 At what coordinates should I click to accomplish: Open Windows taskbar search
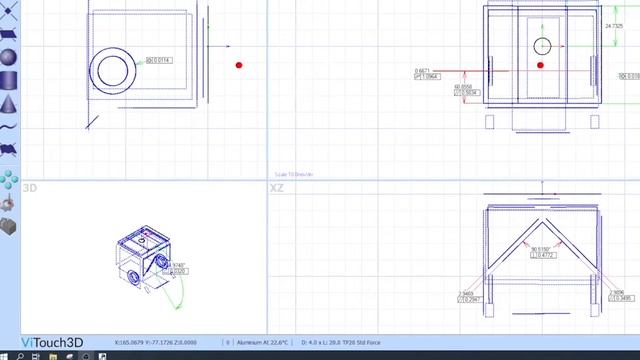click(20, 356)
